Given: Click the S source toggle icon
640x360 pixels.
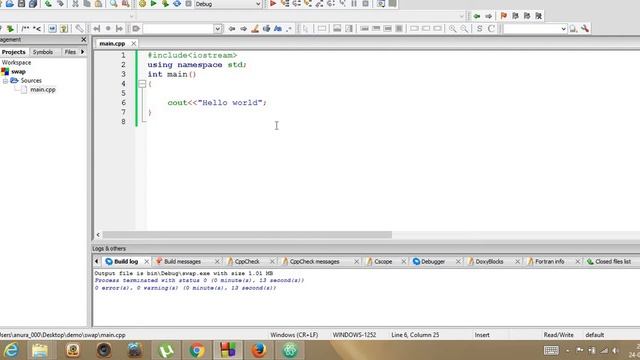Looking at the screenshot, I should 480,29.
